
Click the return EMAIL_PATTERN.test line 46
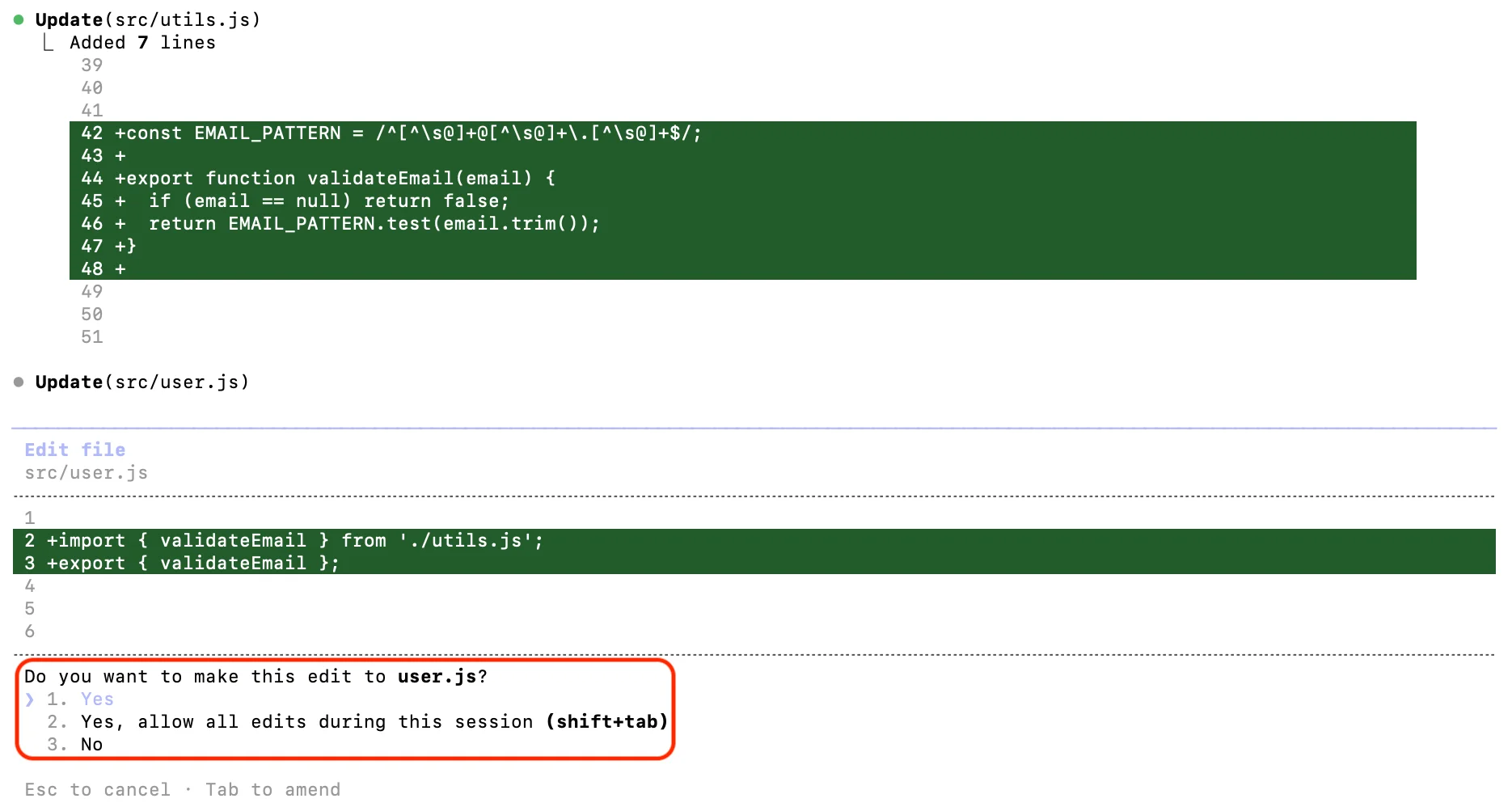pos(374,224)
